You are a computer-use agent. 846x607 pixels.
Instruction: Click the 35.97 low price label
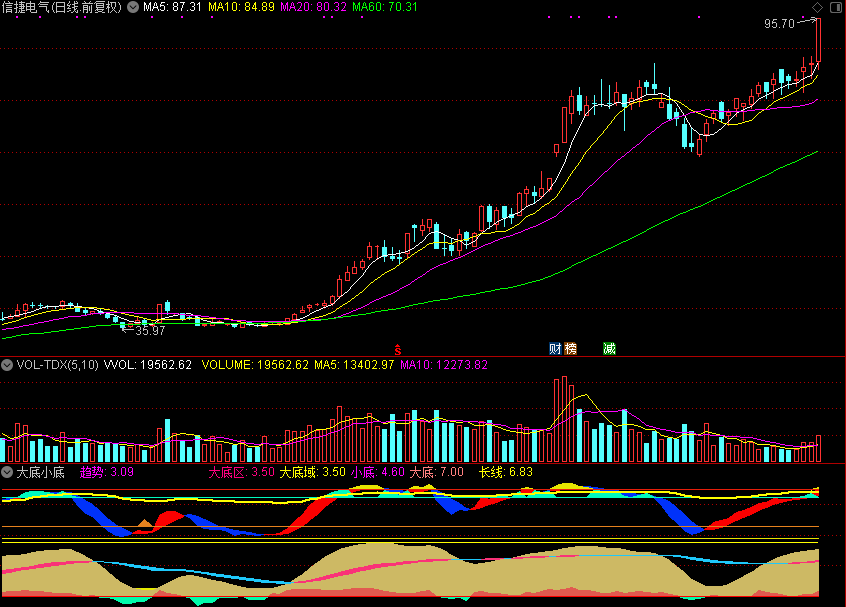(149, 330)
